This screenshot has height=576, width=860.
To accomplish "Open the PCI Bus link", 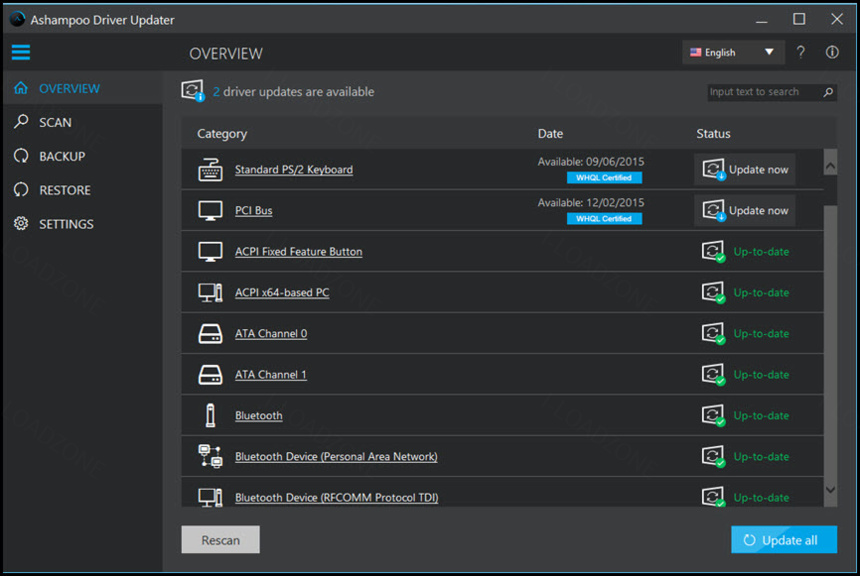I will click(x=253, y=211).
